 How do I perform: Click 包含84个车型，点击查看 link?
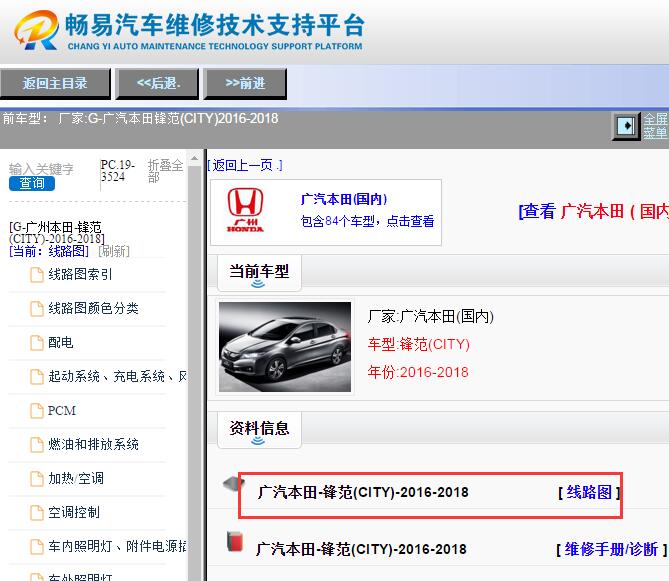367,221
